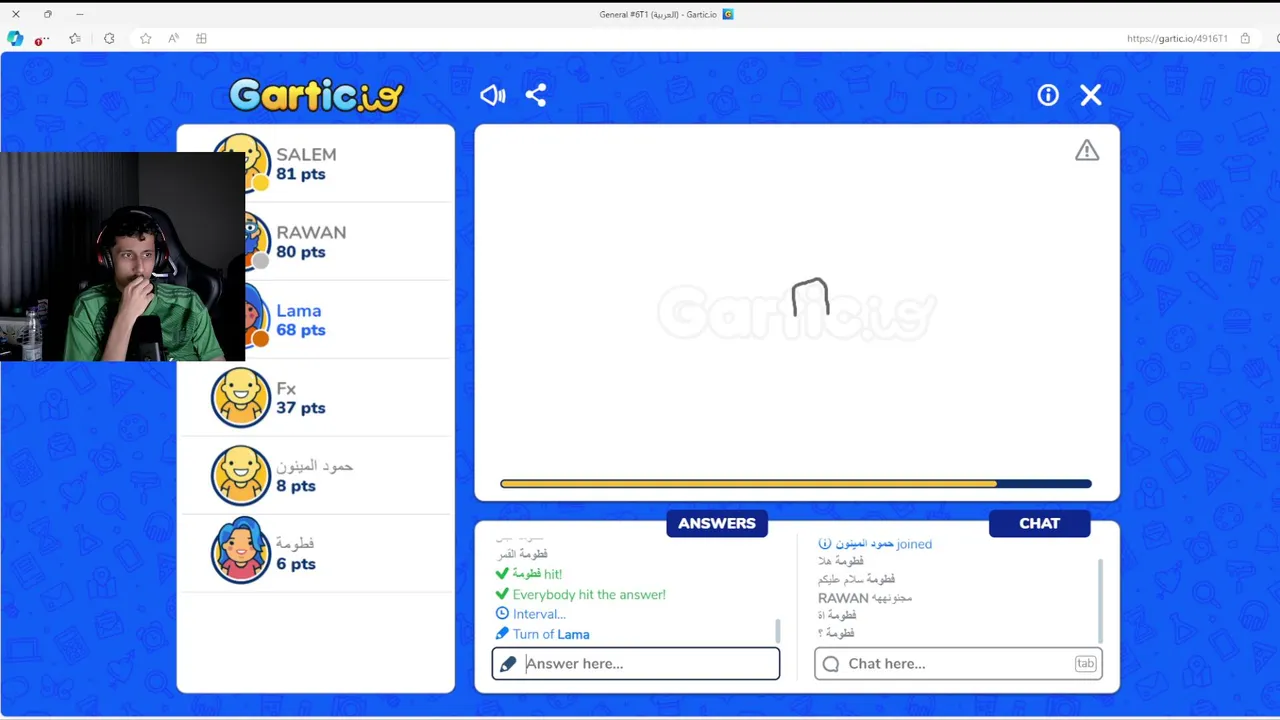Click the chat list scrollbar
The width and height of the screenshot is (1280, 720).
[1100, 600]
